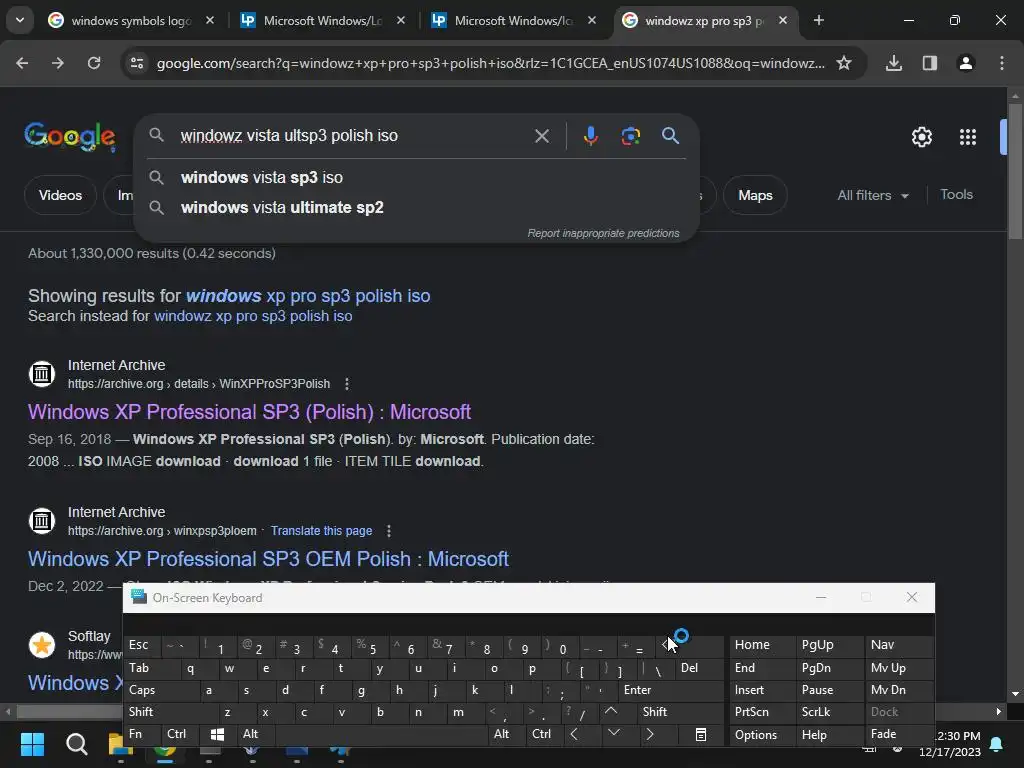Click 'windows xp pro sp3 polish iso' correction link
The width and height of the screenshot is (1024, 768).
tap(308, 296)
